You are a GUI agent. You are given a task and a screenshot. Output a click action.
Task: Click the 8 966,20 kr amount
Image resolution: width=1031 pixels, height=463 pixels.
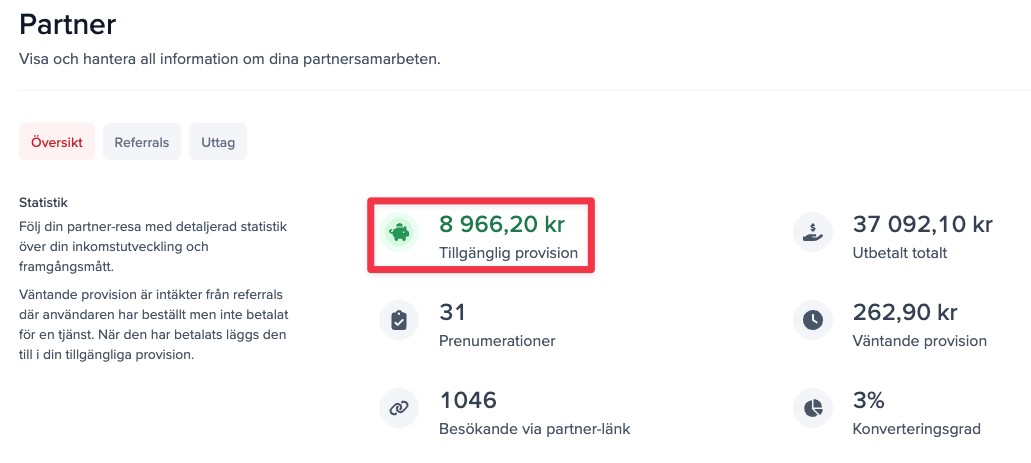[x=502, y=223]
